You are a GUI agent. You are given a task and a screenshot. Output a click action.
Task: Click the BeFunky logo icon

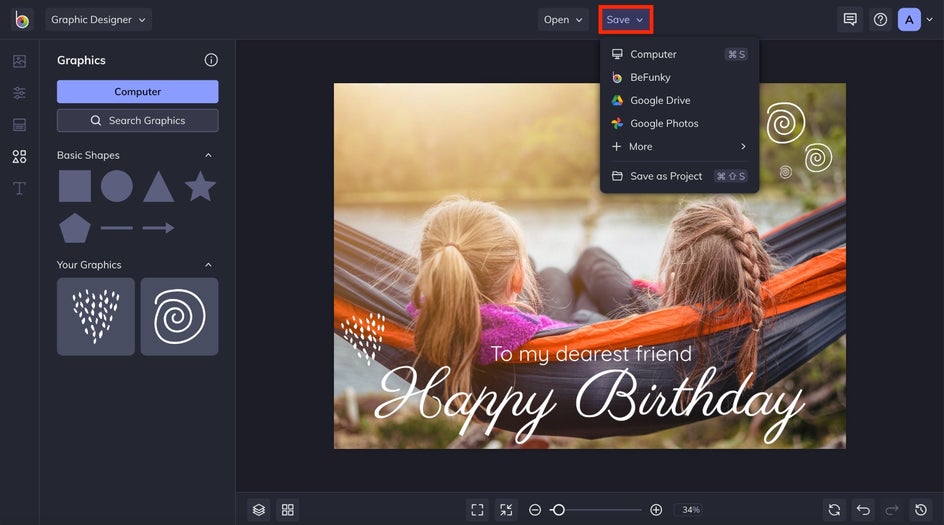[x=22, y=20]
